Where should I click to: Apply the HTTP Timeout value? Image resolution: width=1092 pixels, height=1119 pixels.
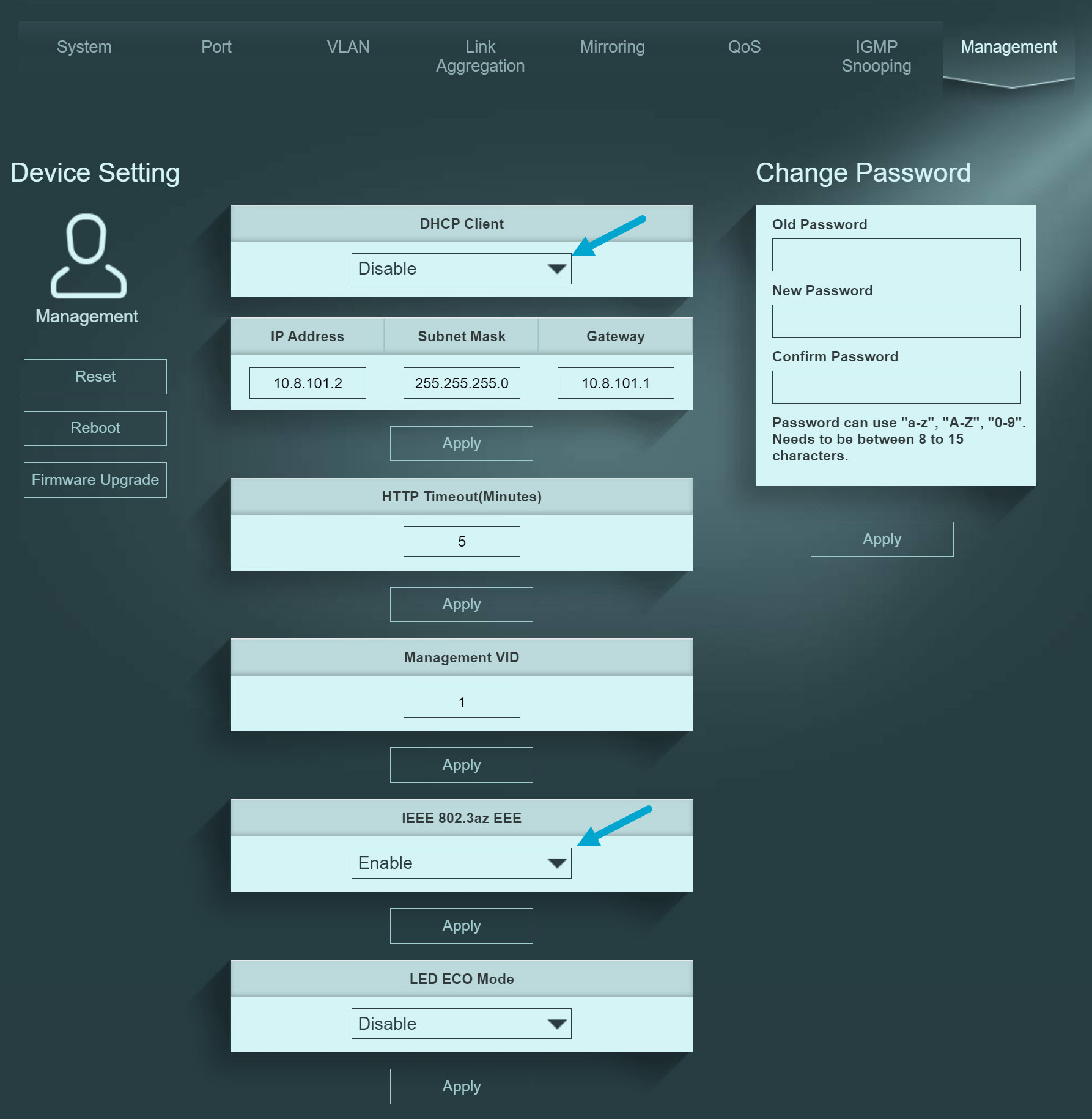tap(461, 604)
